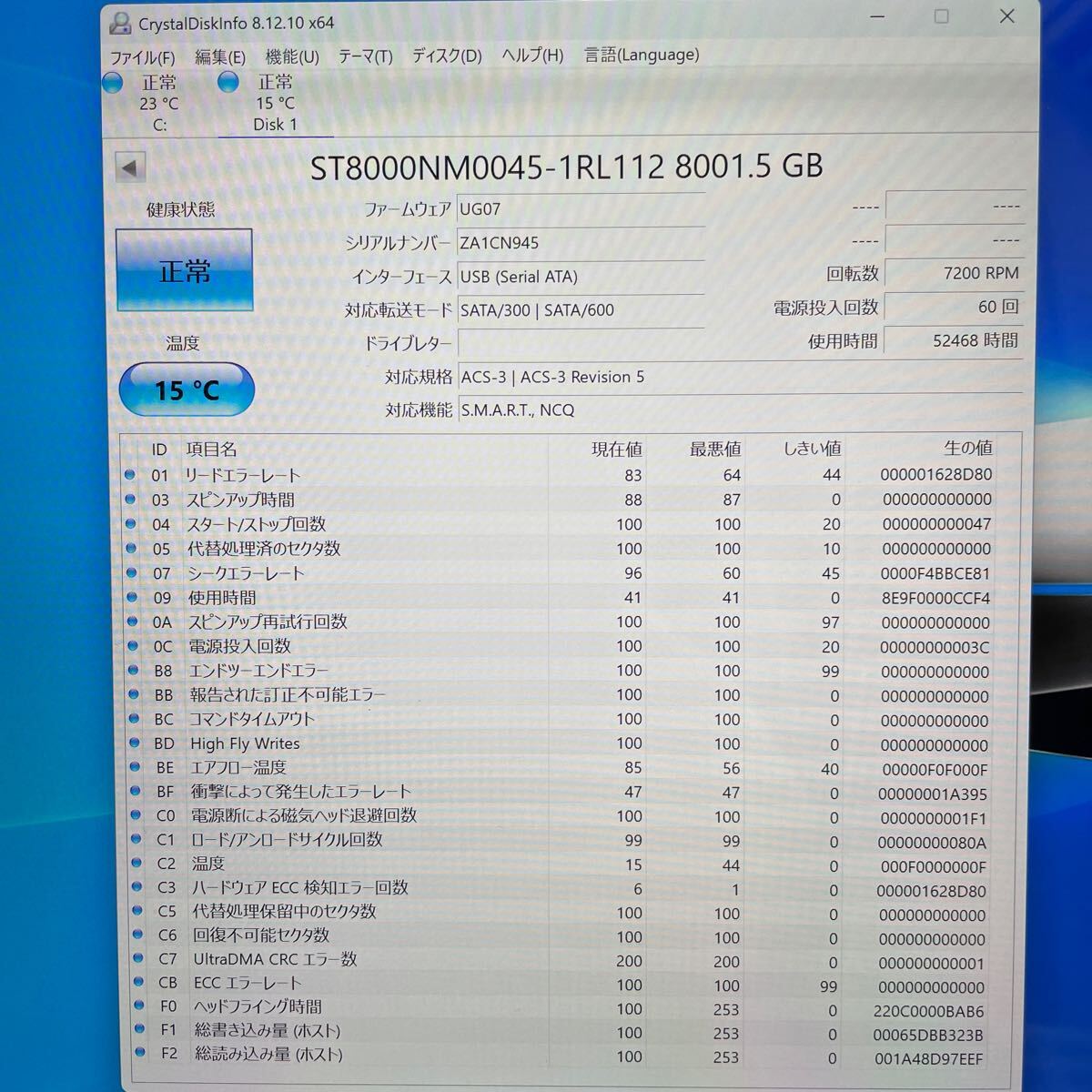
Task: Click status dot for F2 総読み込み量 (ホスト)
Action: point(140,1052)
